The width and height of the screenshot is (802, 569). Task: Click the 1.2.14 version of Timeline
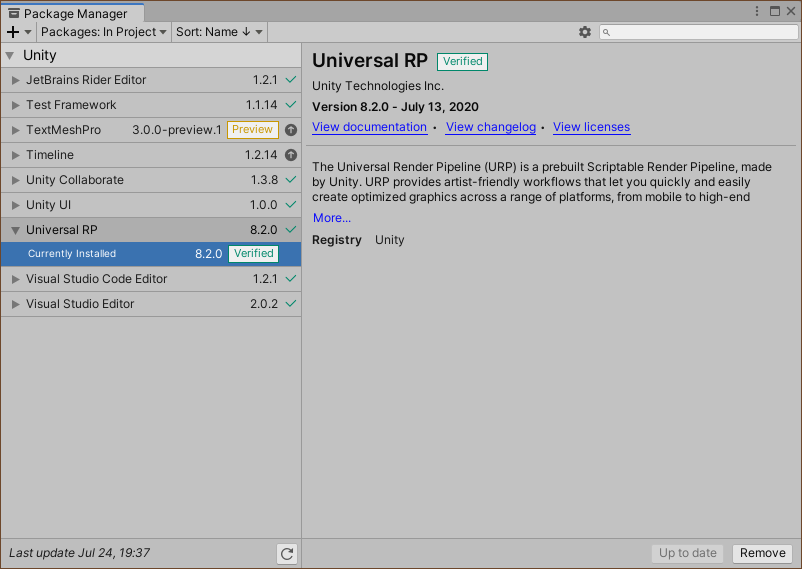[261, 155]
